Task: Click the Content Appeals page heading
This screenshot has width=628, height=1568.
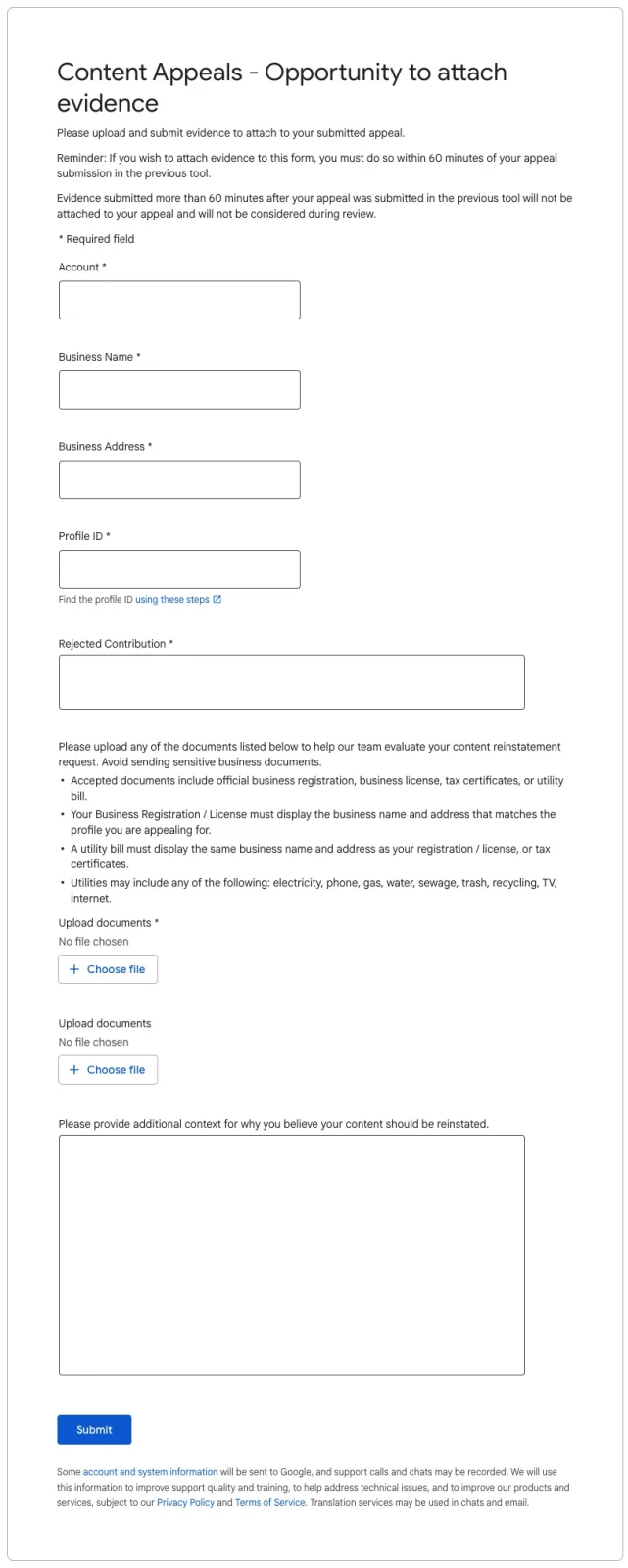Action: point(282,86)
